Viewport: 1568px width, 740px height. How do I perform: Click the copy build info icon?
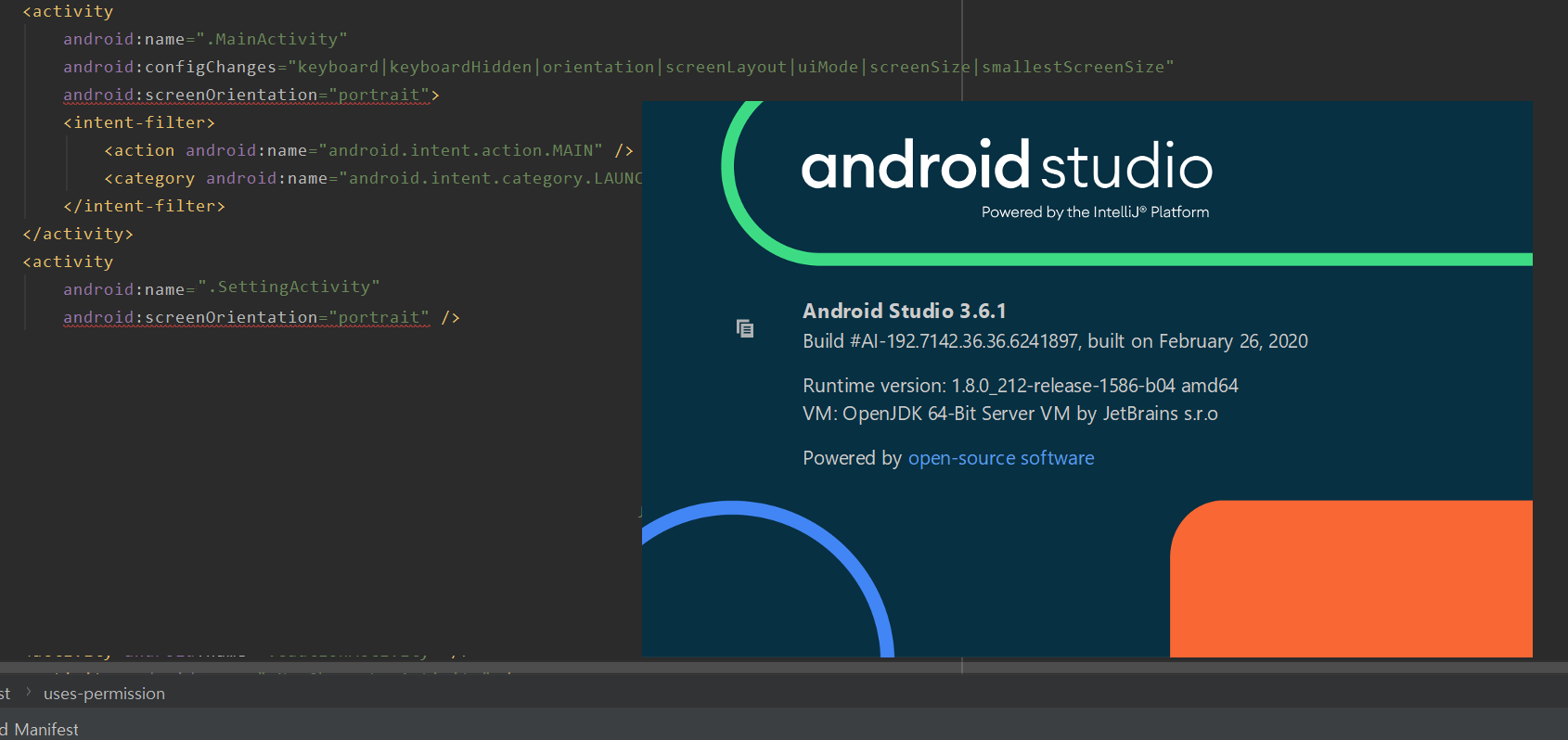pos(744,328)
